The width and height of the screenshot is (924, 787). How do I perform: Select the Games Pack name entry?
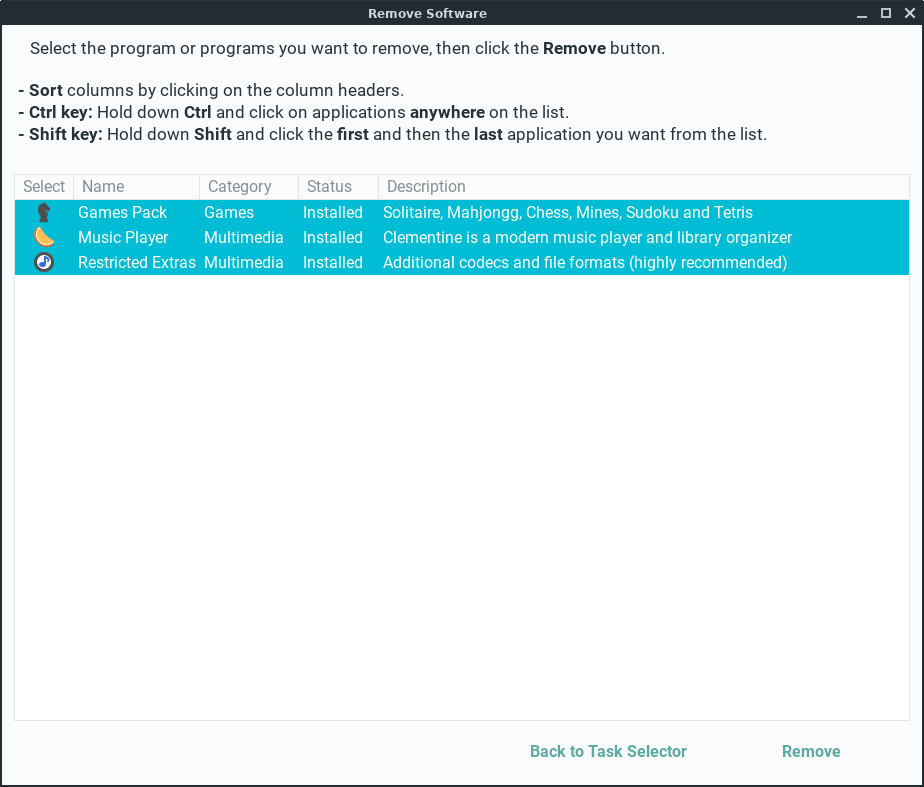pos(123,212)
